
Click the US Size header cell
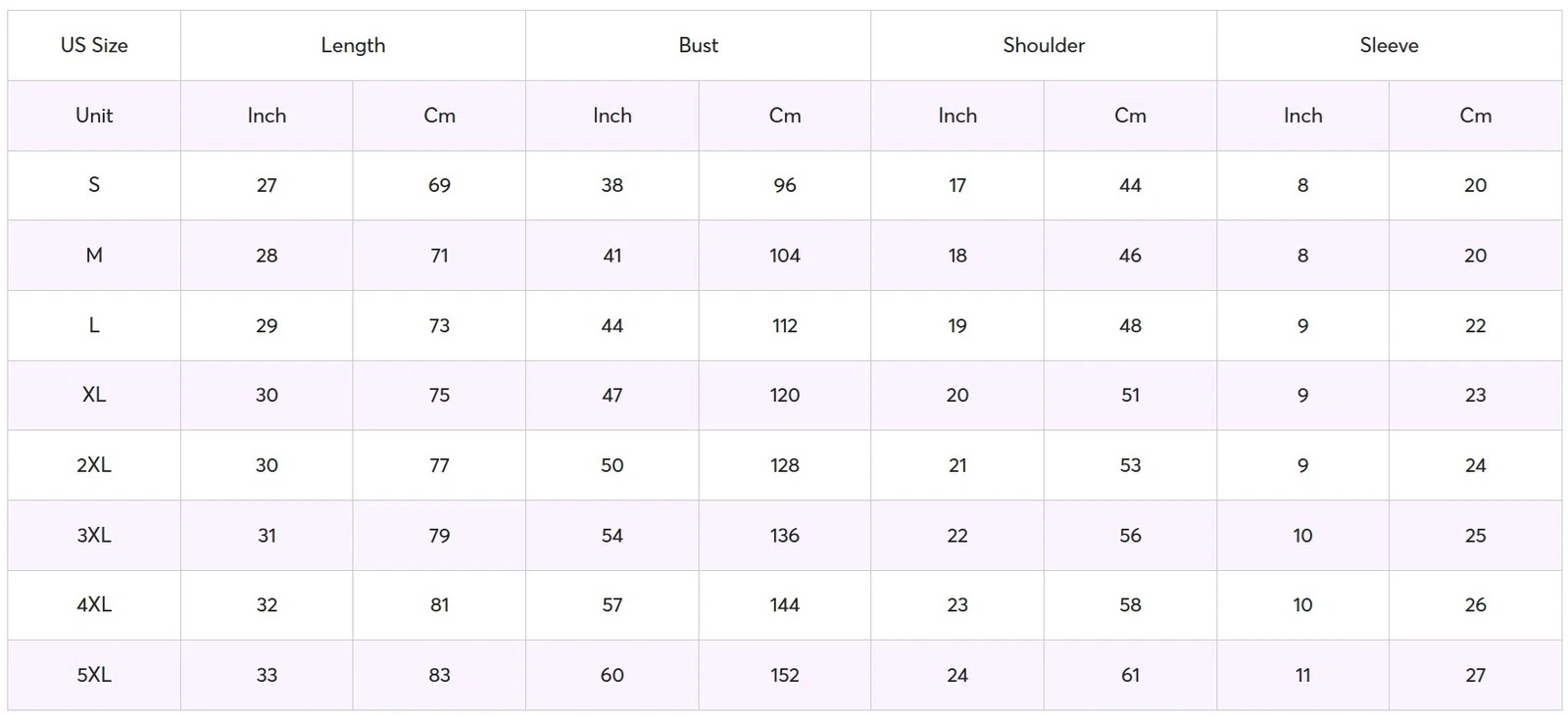tap(94, 45)
